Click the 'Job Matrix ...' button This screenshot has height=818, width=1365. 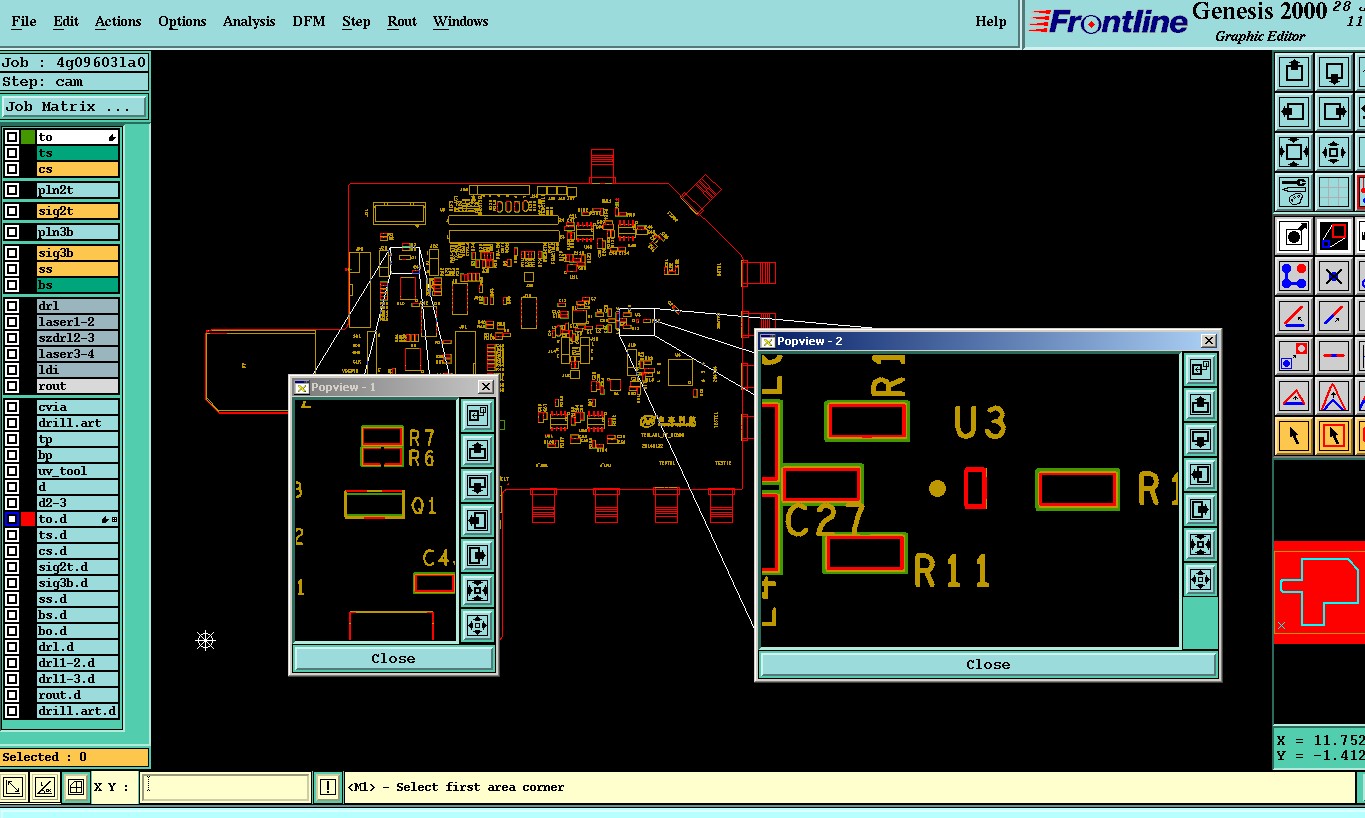click(x=74, y=106)
